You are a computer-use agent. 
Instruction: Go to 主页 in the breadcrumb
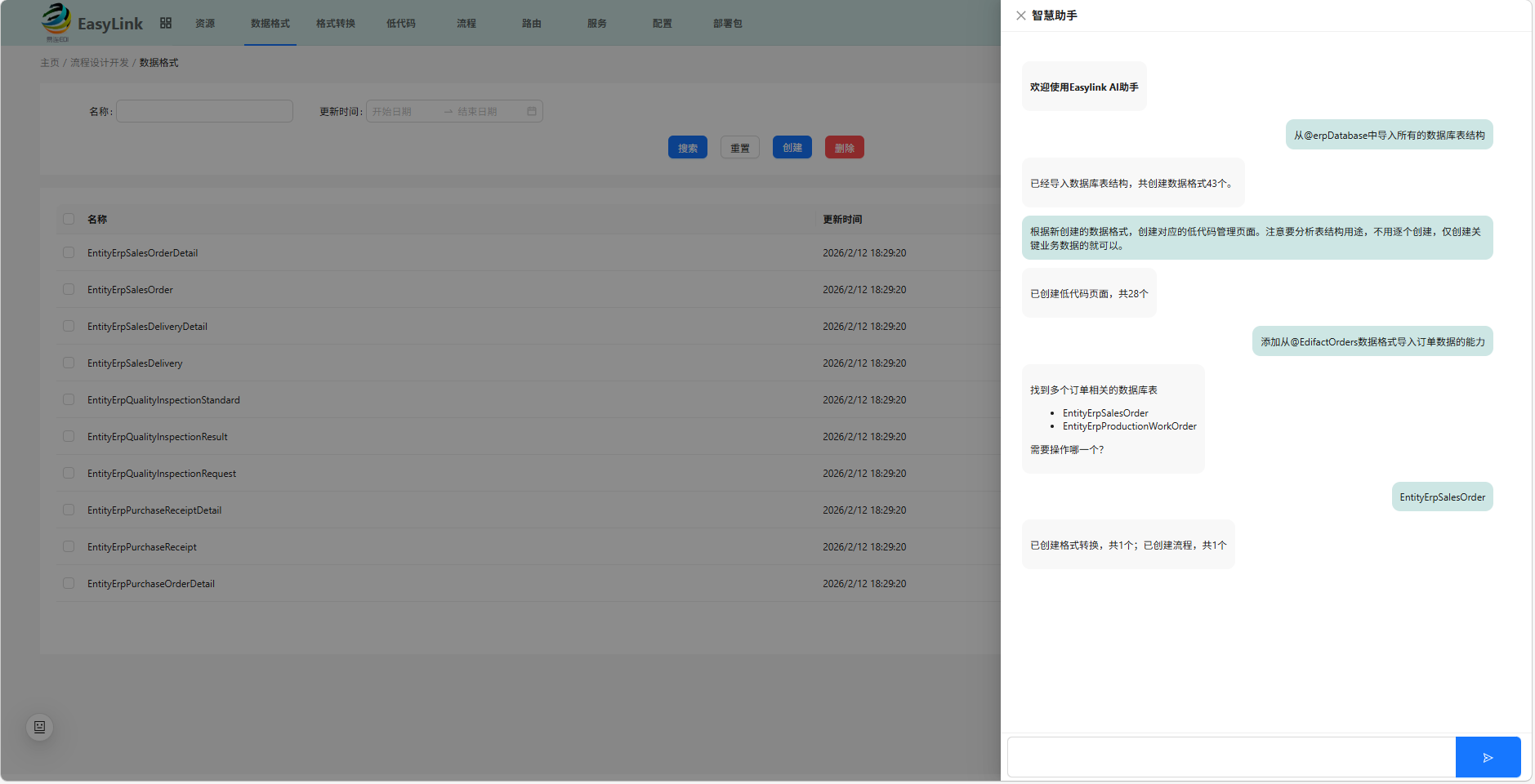(50, 63)
